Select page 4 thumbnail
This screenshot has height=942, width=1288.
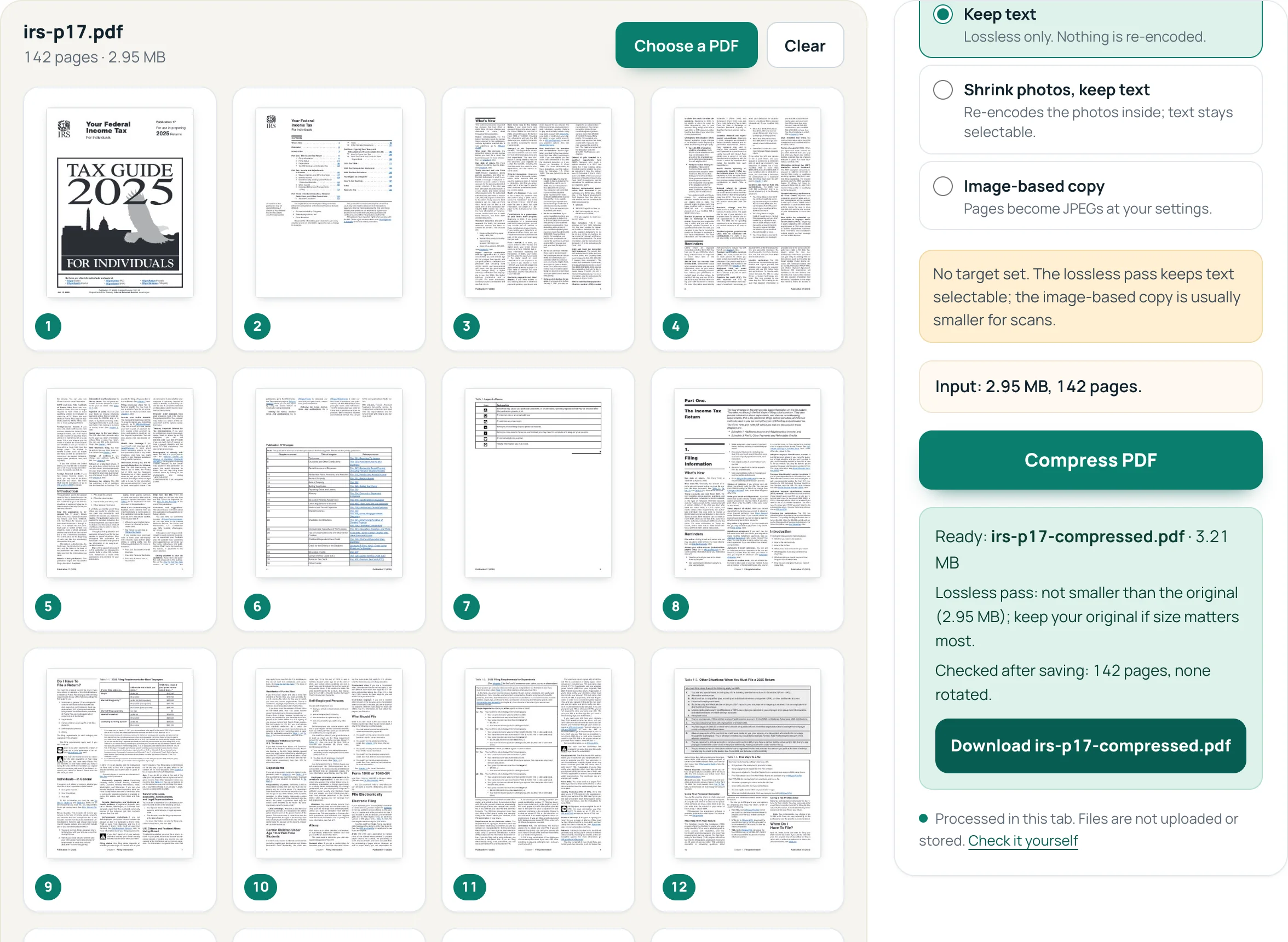(748, 203)
